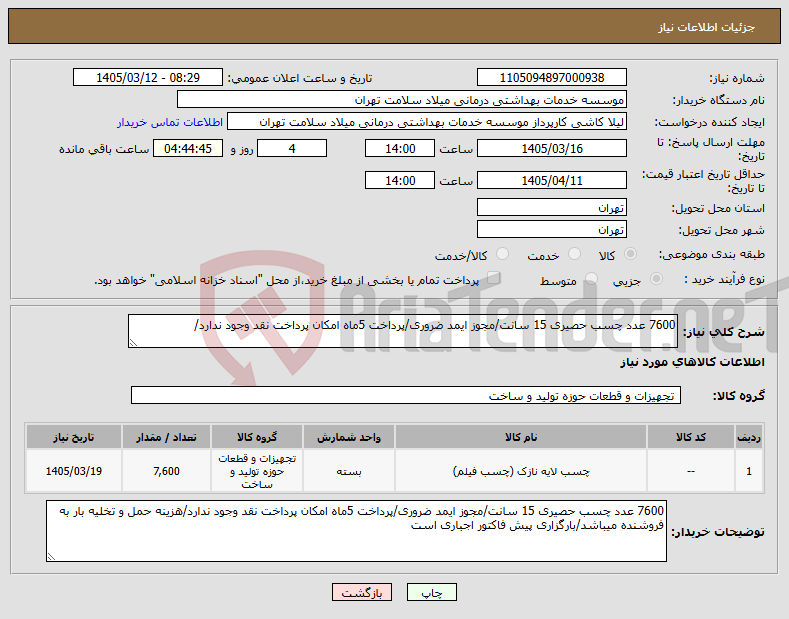Click the شهر محل تحویل field
Screen dimensions: 789x619
tap(551, 229)
